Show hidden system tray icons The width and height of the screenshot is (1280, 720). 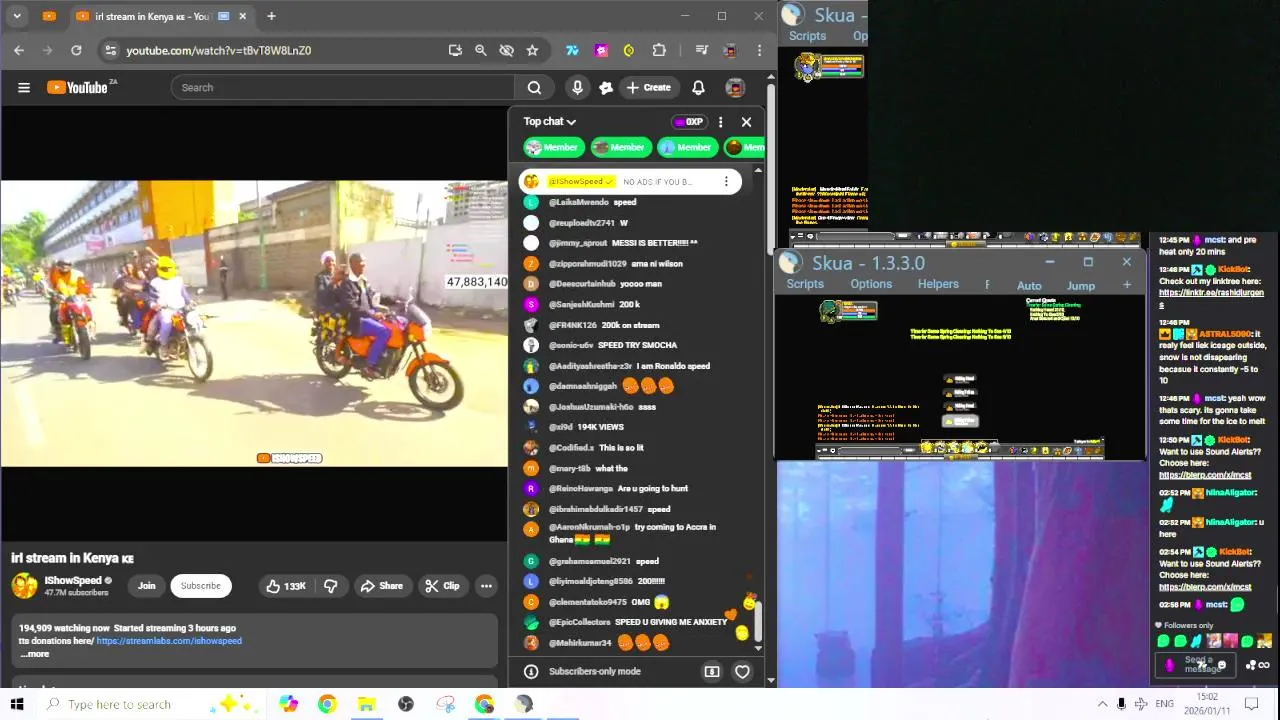coord(1102,704)
